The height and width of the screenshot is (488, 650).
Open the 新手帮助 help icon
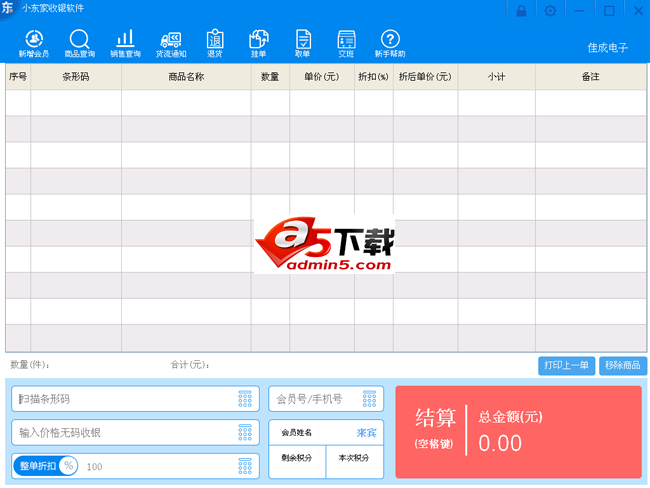click(390, 44)
